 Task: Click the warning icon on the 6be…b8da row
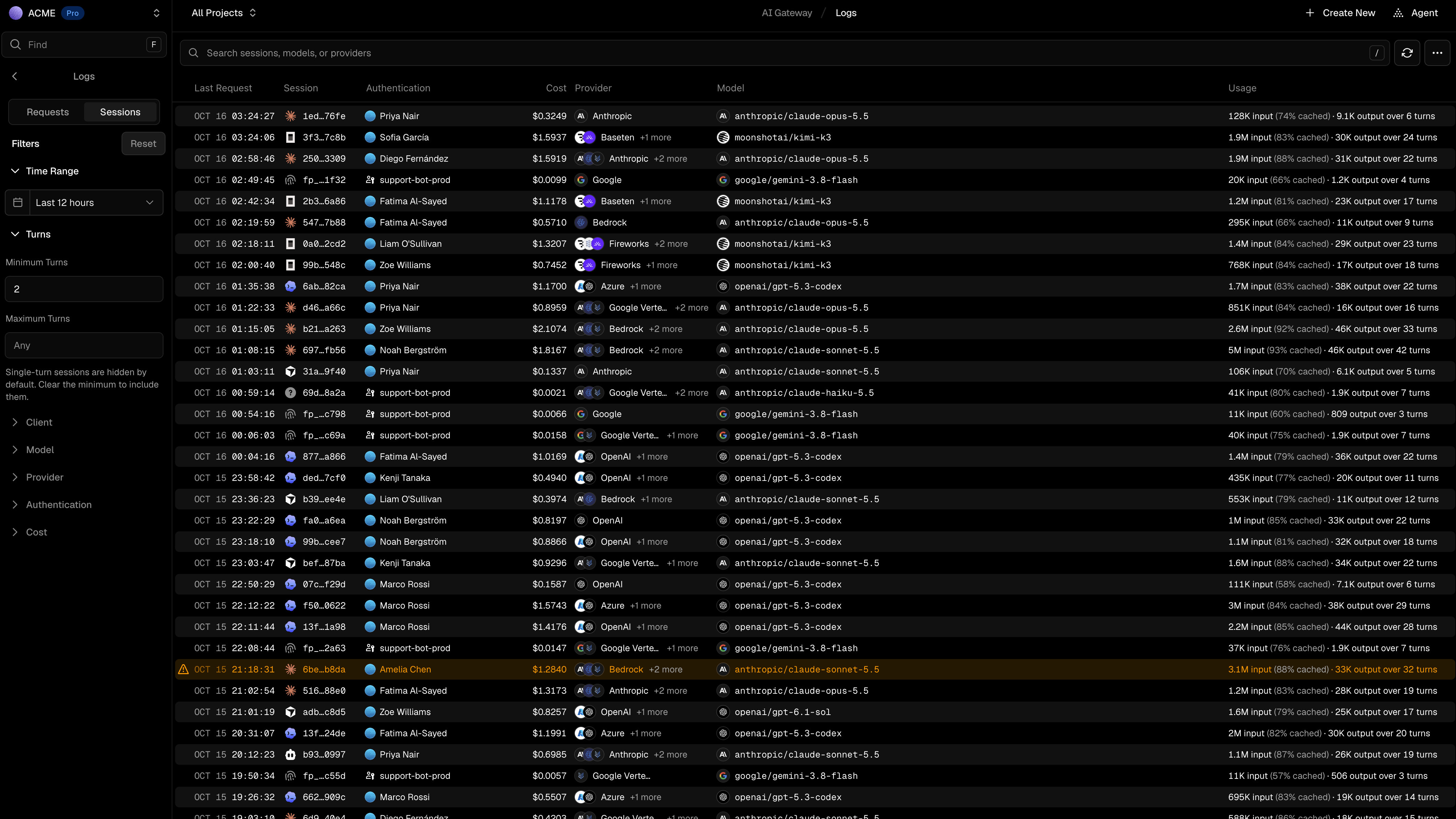click(x=183, y=669)
